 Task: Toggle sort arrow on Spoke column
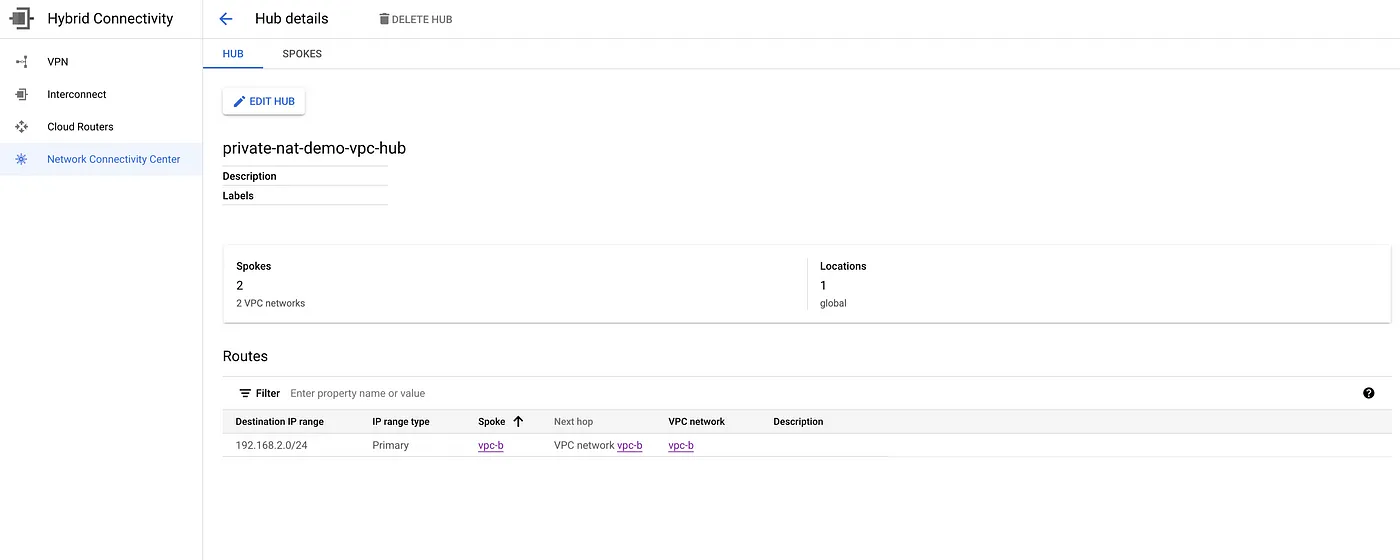[x=518, y=421]
